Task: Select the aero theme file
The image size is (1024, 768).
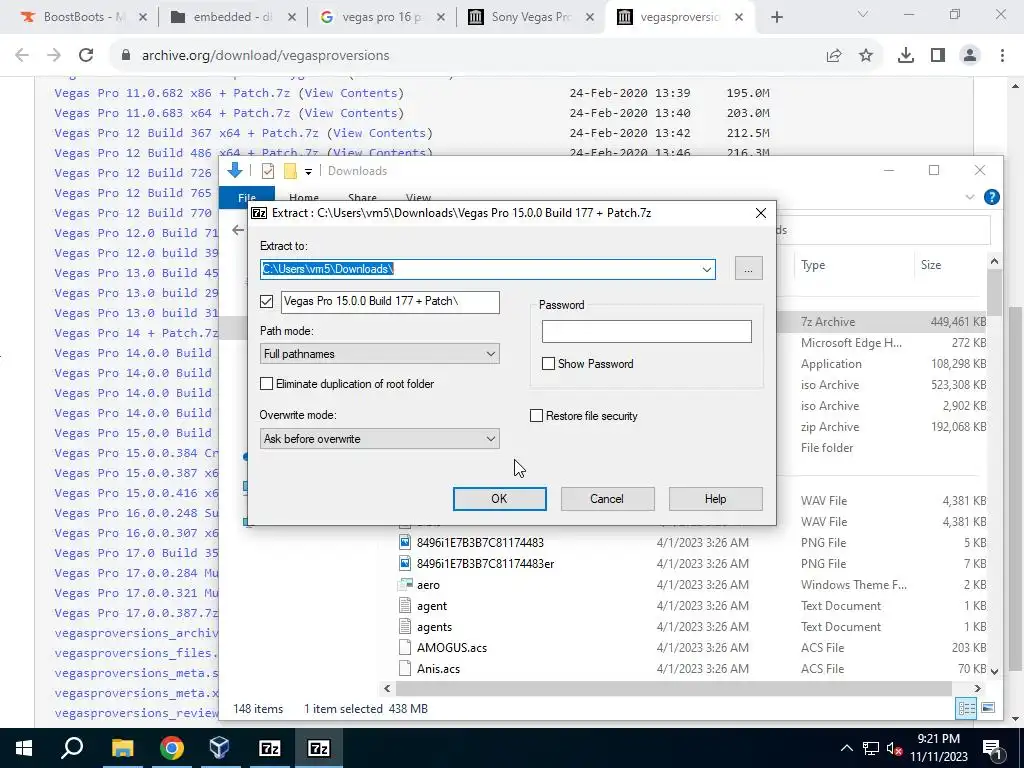Action: [428, 585]
